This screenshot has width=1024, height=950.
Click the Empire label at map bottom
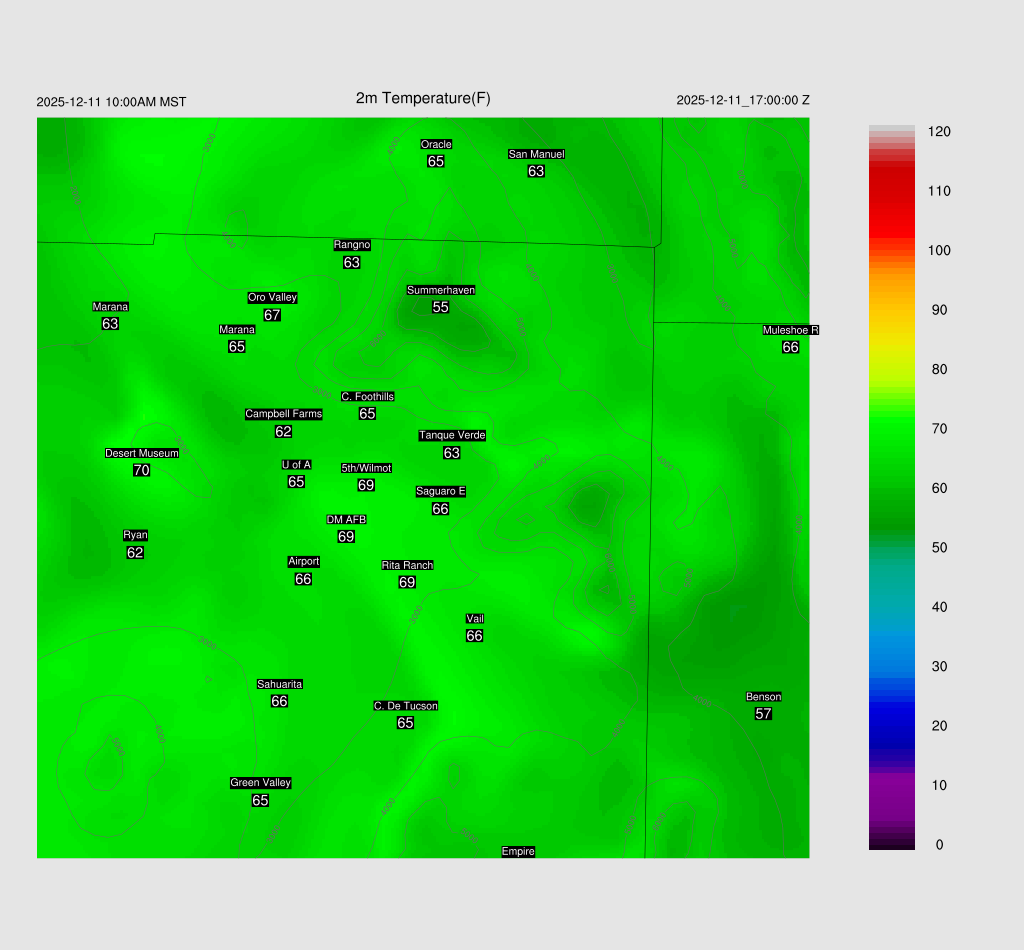(518, 852)
